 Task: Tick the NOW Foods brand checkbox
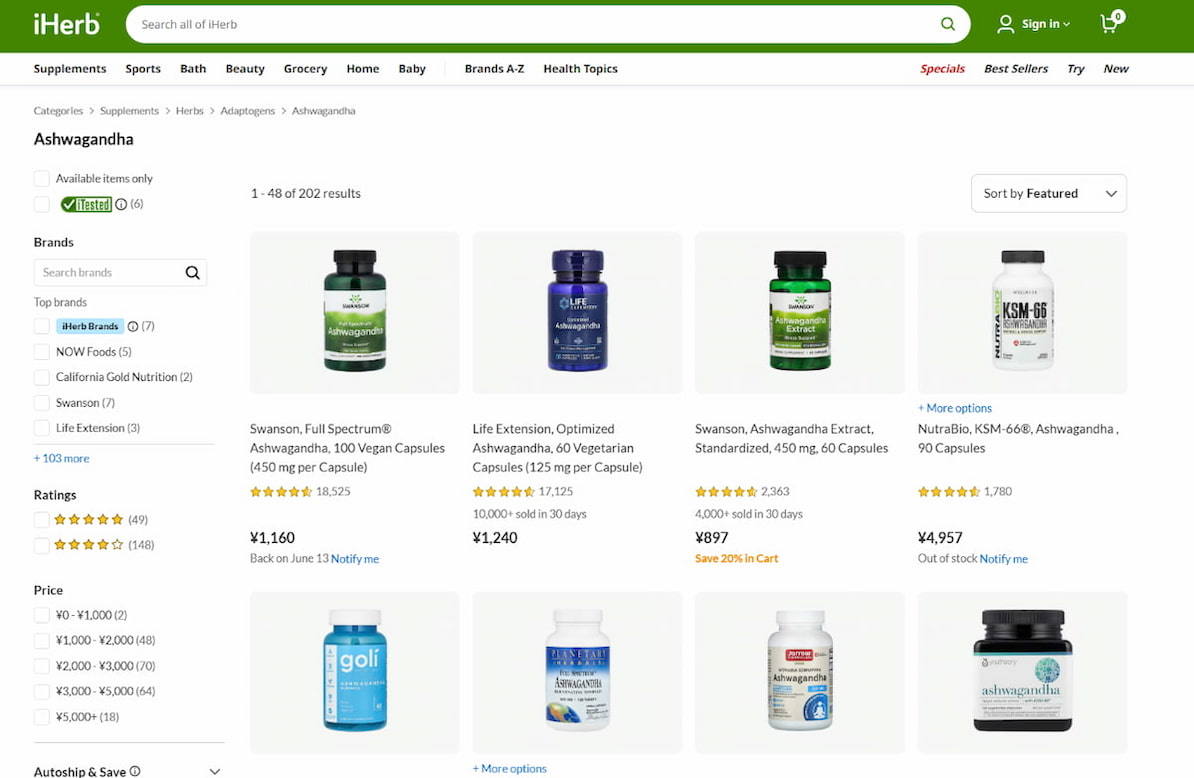[x=42, y=352]
